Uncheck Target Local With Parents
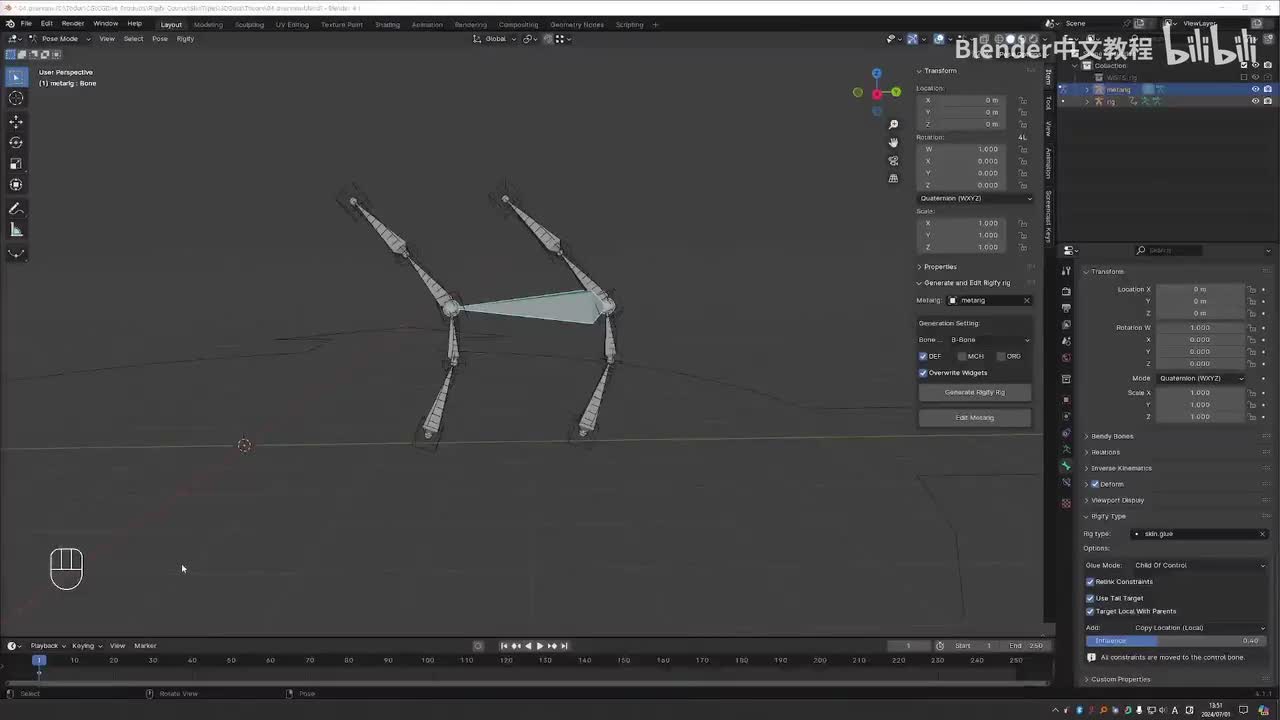 coord(1090,611)
